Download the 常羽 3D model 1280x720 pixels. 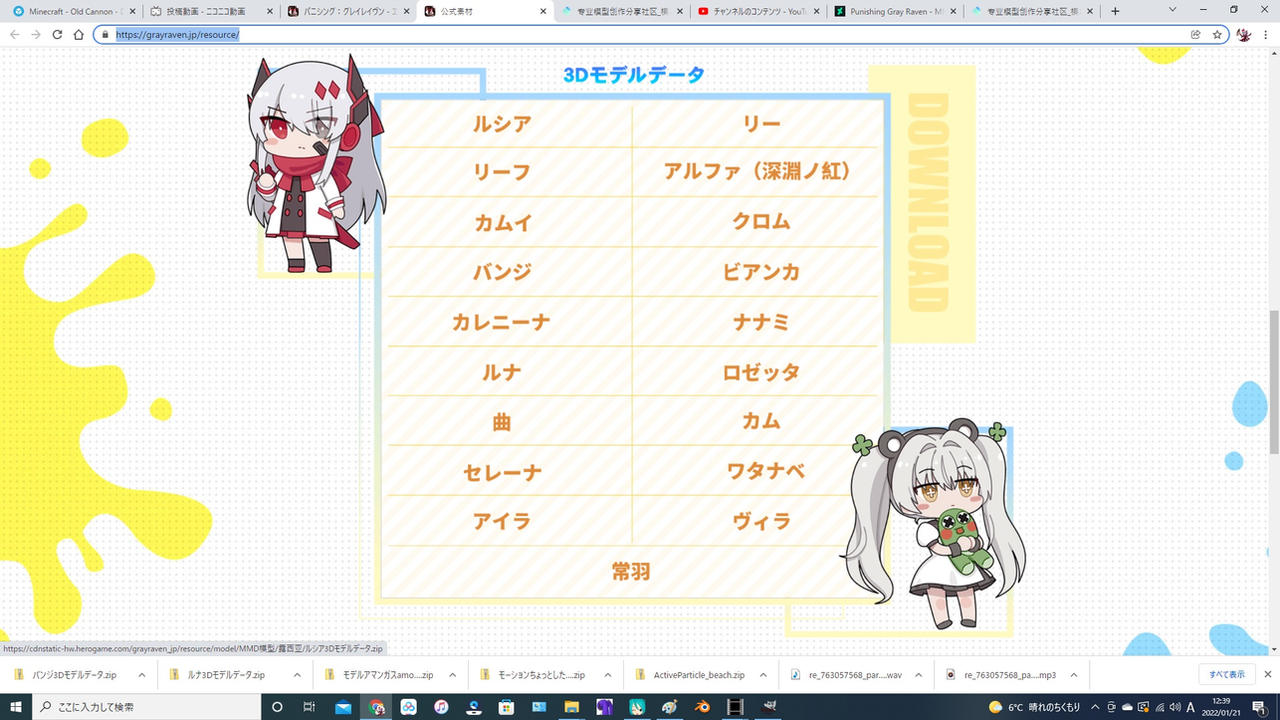(632, 571)
